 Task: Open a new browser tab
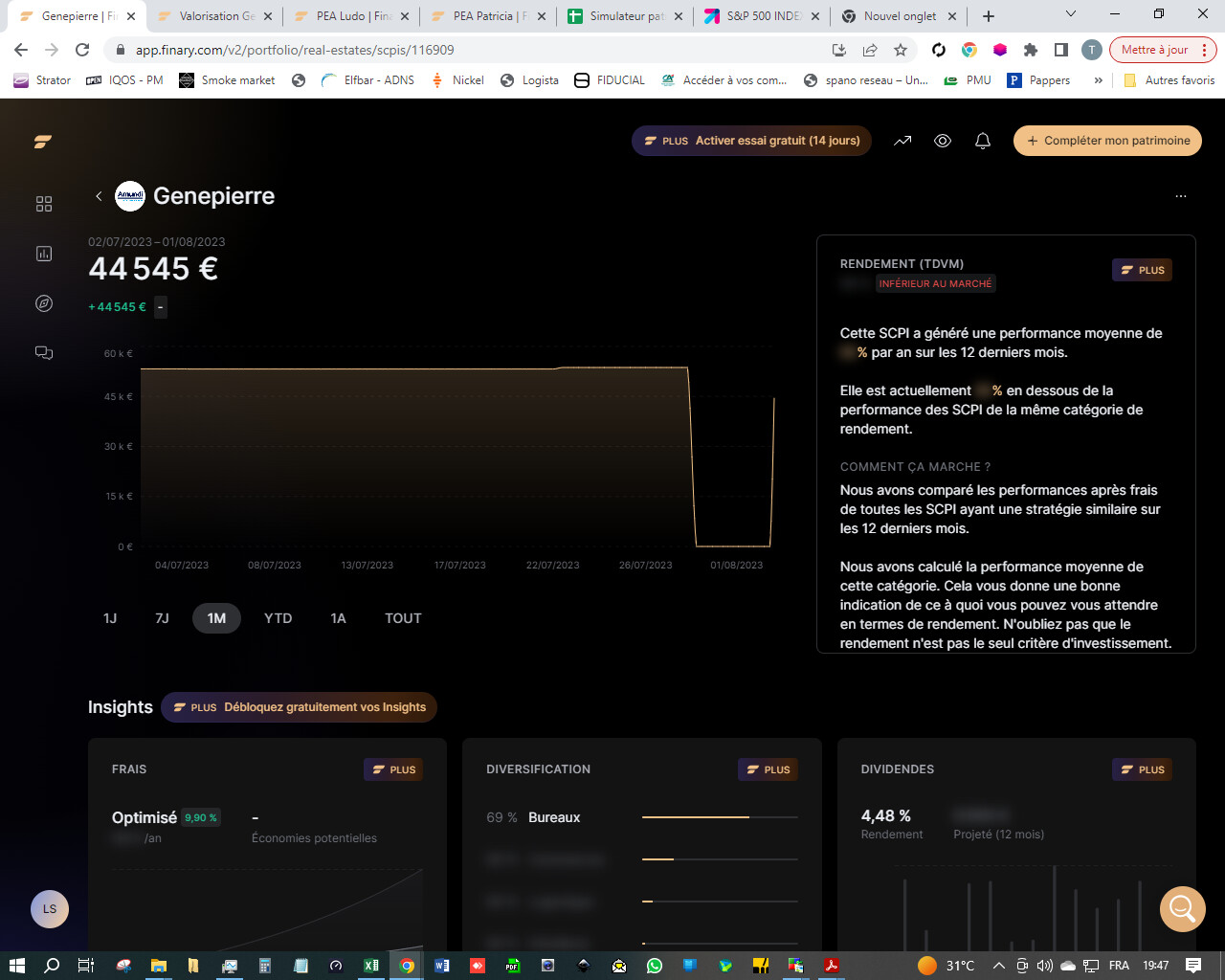tap(989, 16)
